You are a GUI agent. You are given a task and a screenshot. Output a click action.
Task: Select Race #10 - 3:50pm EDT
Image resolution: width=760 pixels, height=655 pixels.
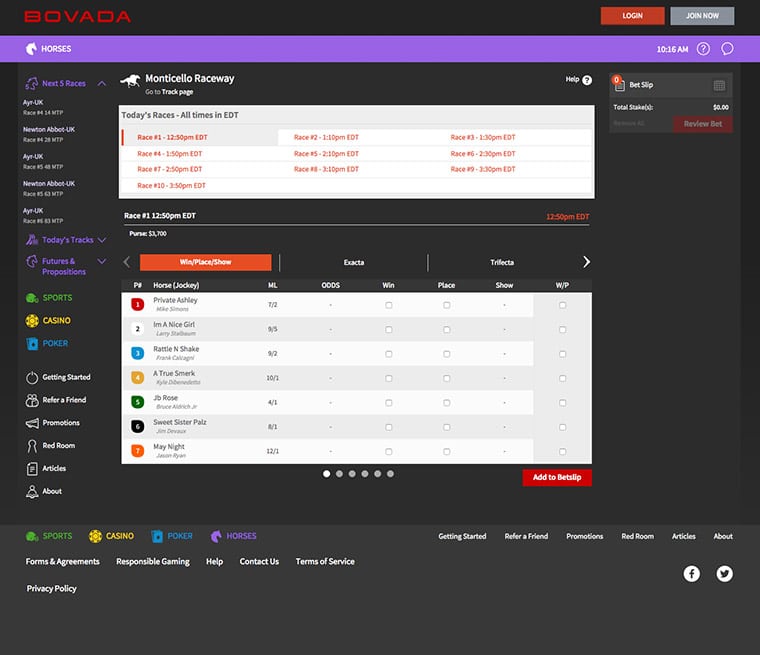pyautogui.click(x=172, y=185)
